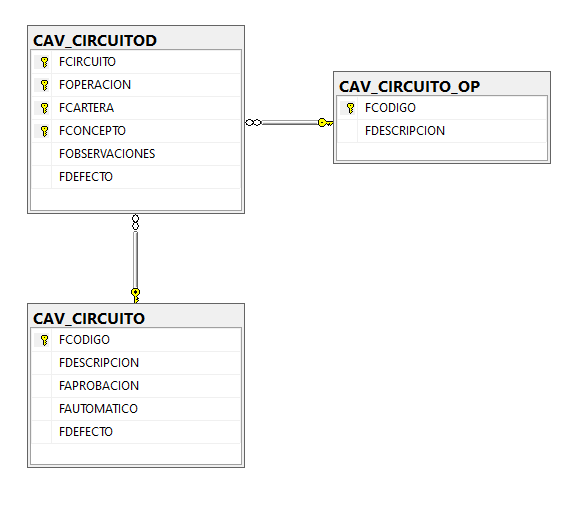Click the infinity symbol below CAV_CIRCUITOD

coord(135,222)
